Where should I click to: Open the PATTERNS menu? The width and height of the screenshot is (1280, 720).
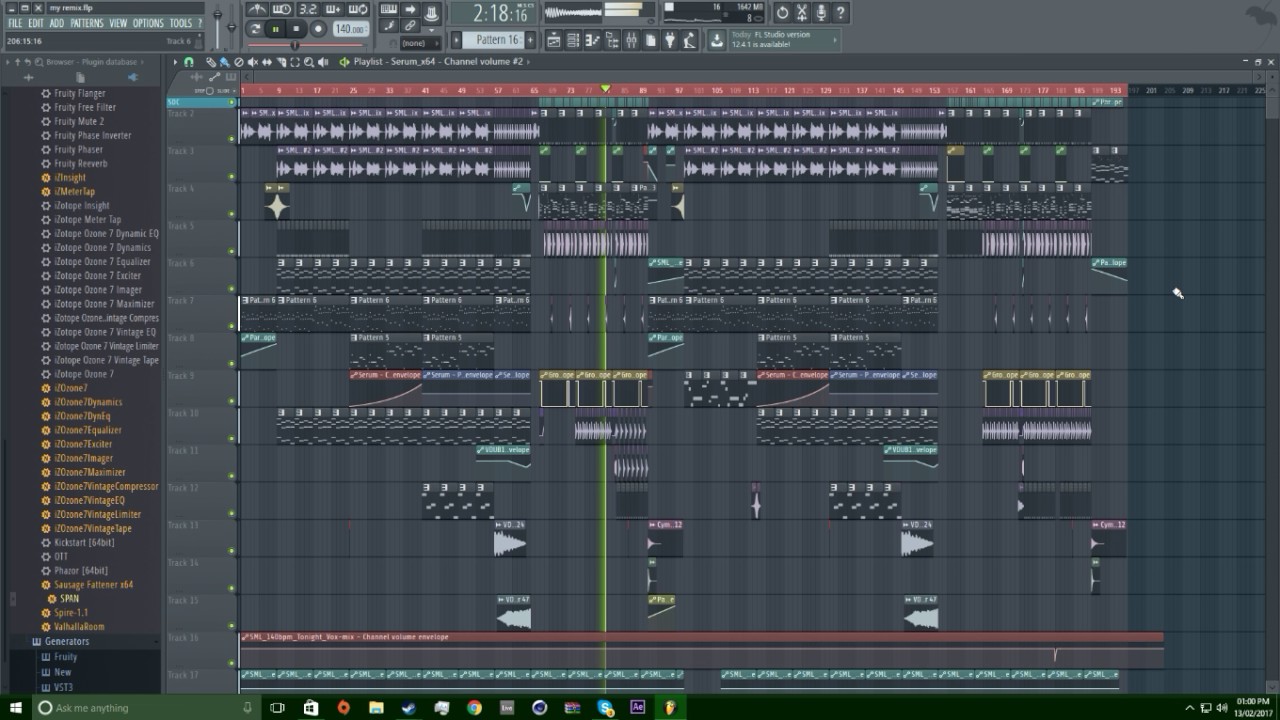click(87, 23)
